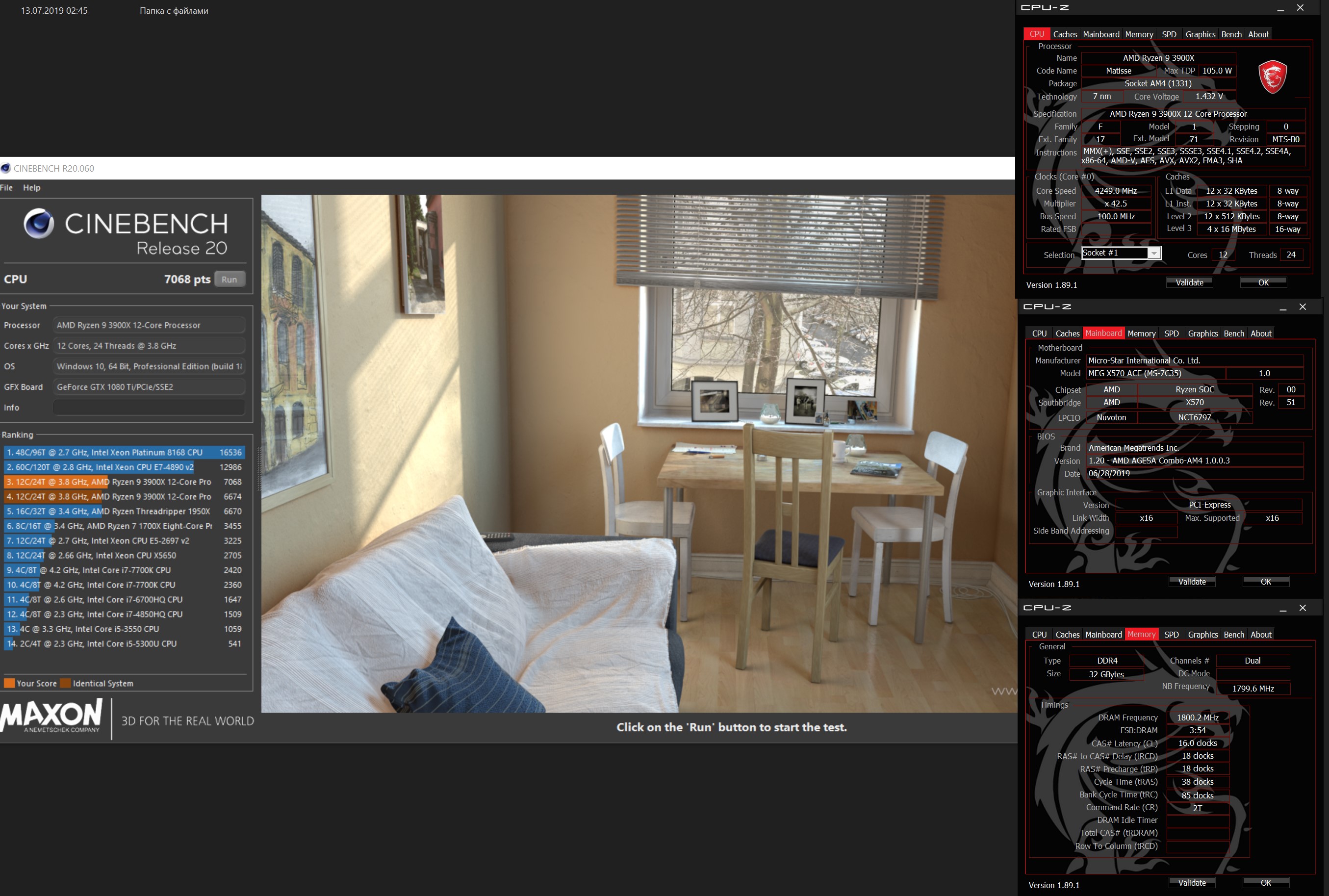Switch to Caches tab in top CPU-Z window
The width and height of the screenshot is (1329, 896).
tap(1065, 34)
